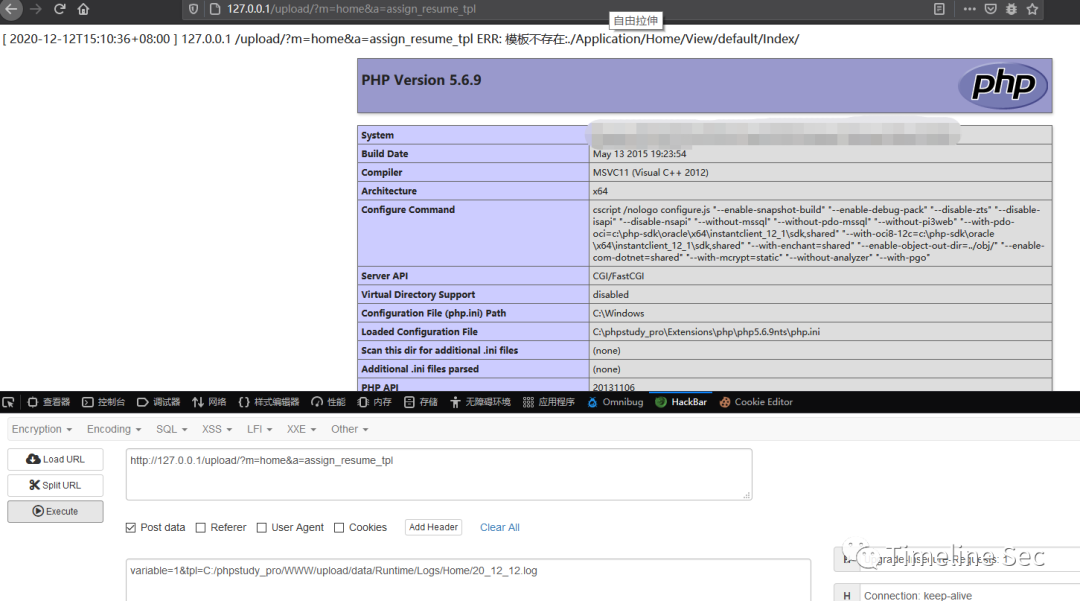This screenshot has height=601, width=1080.
Task: Expand the Encryption dropdown
Action: 41,429
